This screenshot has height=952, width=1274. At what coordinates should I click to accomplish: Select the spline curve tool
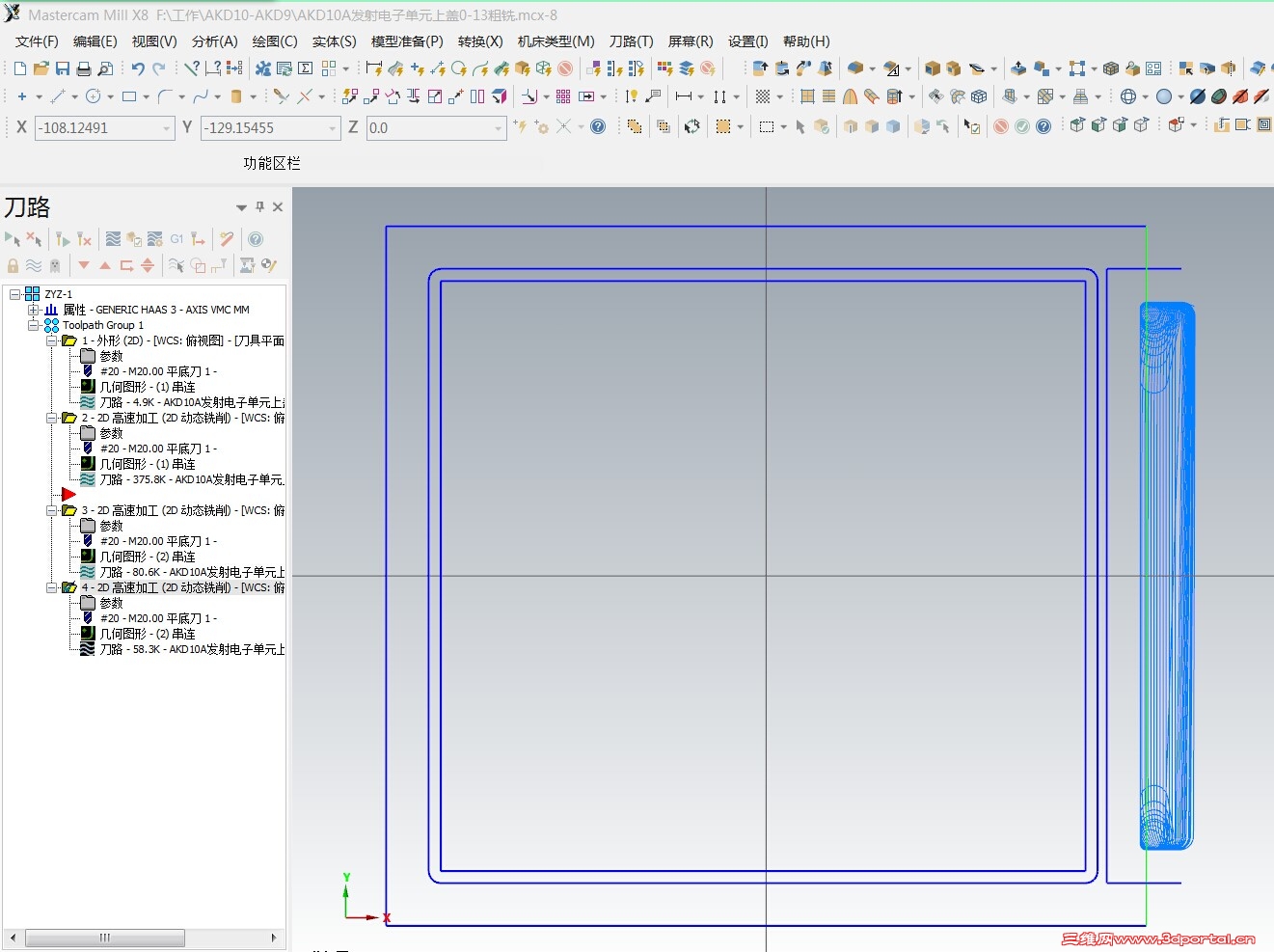(200, 96)
